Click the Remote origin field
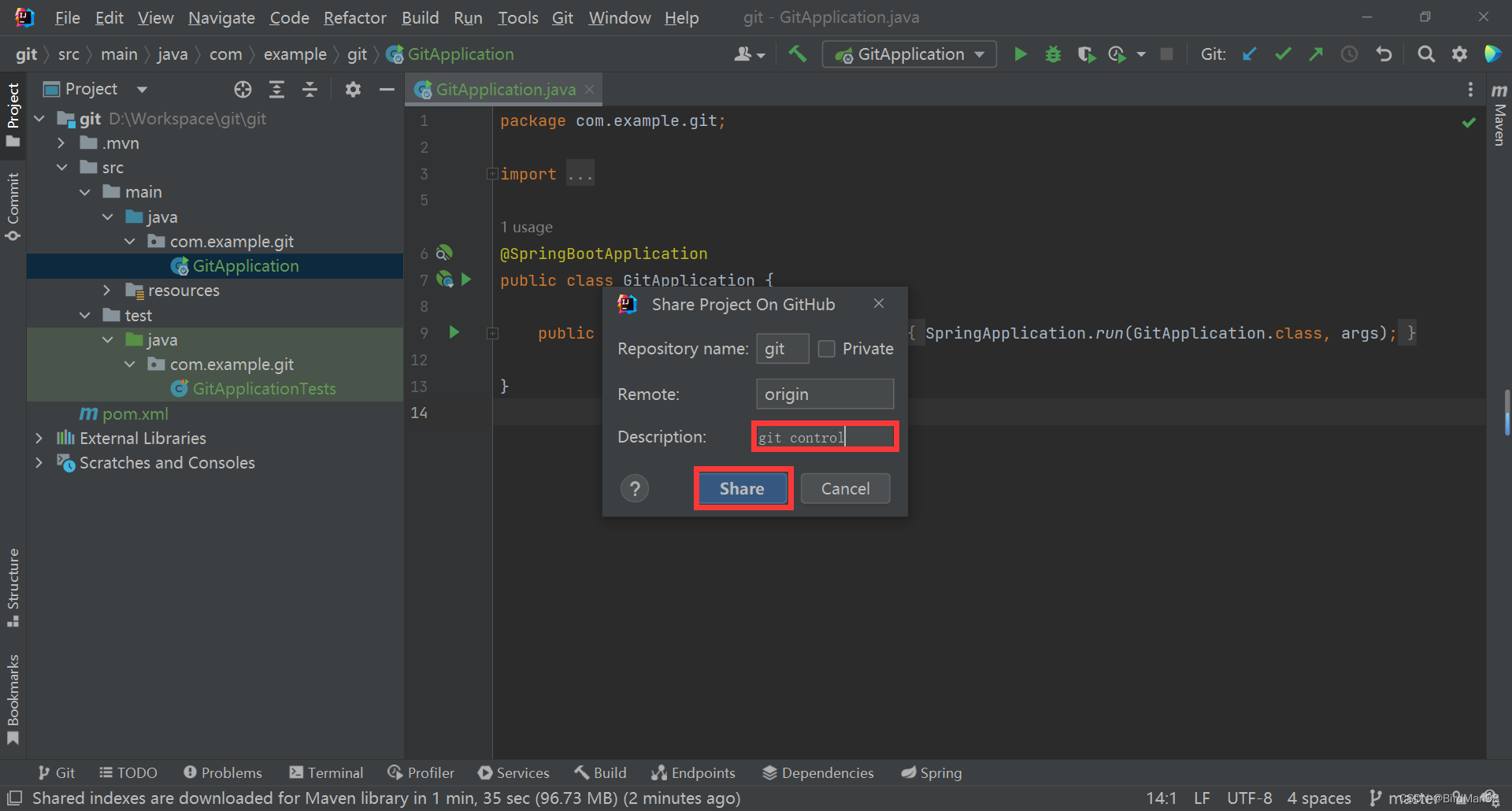 pos(825,394)
